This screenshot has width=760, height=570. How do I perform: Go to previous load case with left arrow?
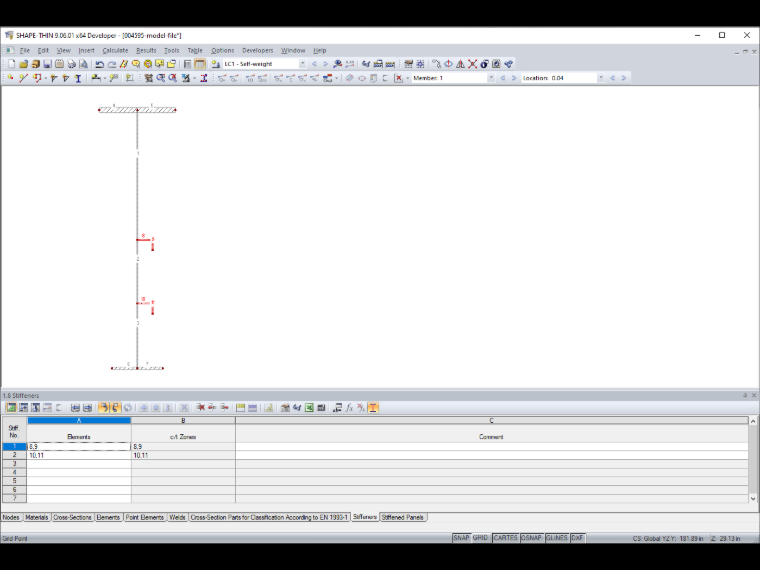pos(314,64)
